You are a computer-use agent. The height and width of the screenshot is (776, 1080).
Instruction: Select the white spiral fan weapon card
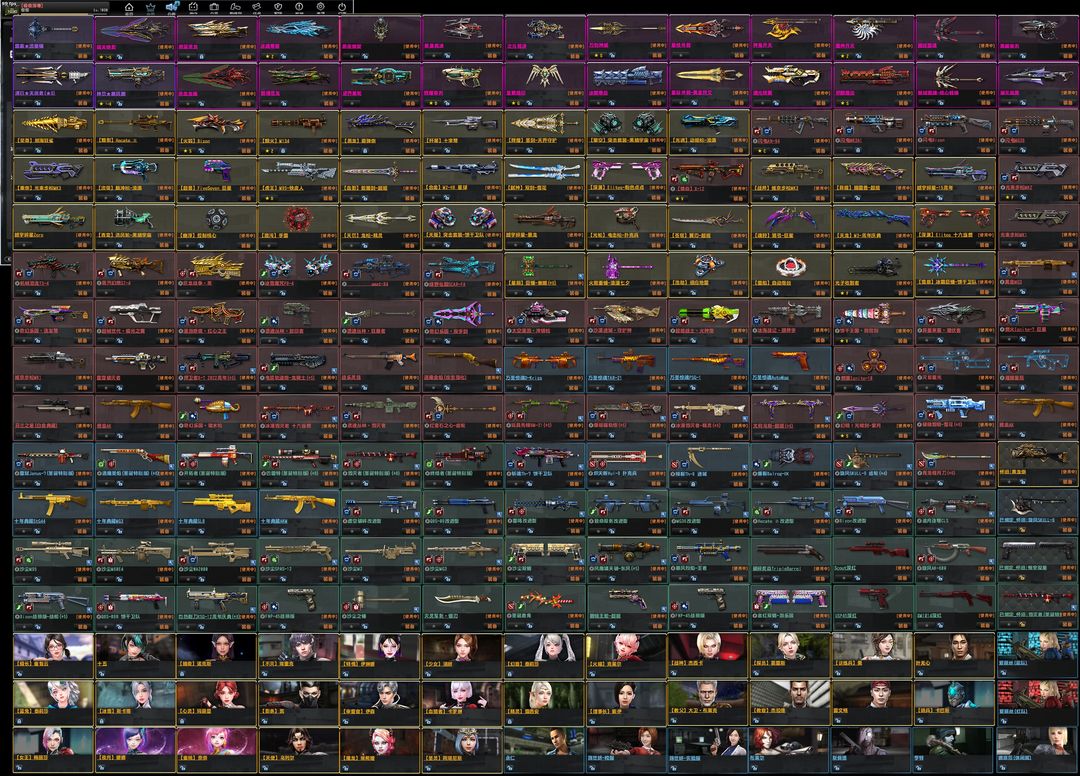873,37
